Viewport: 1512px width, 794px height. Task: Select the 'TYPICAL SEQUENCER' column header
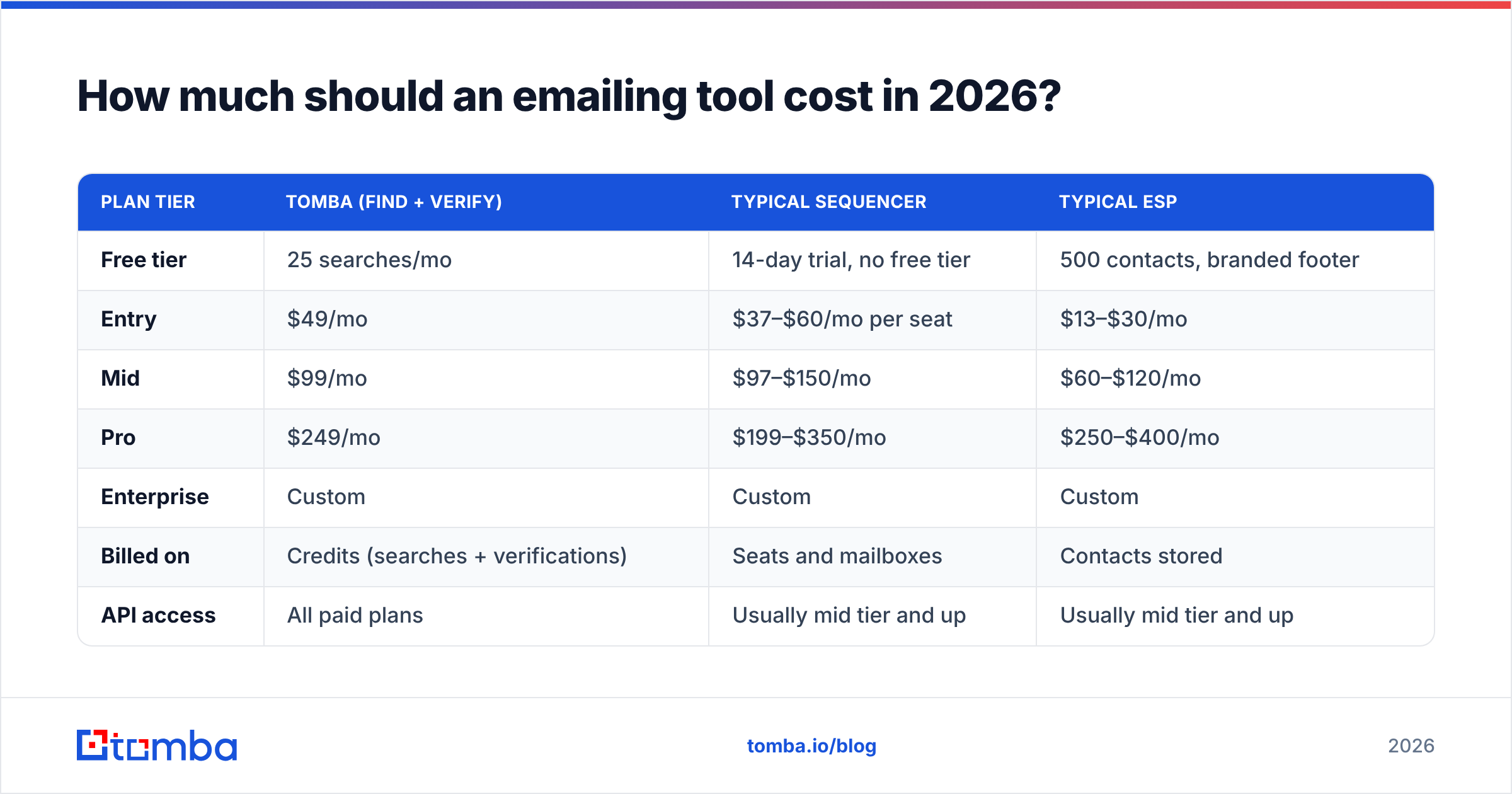[x=828, y=202]
